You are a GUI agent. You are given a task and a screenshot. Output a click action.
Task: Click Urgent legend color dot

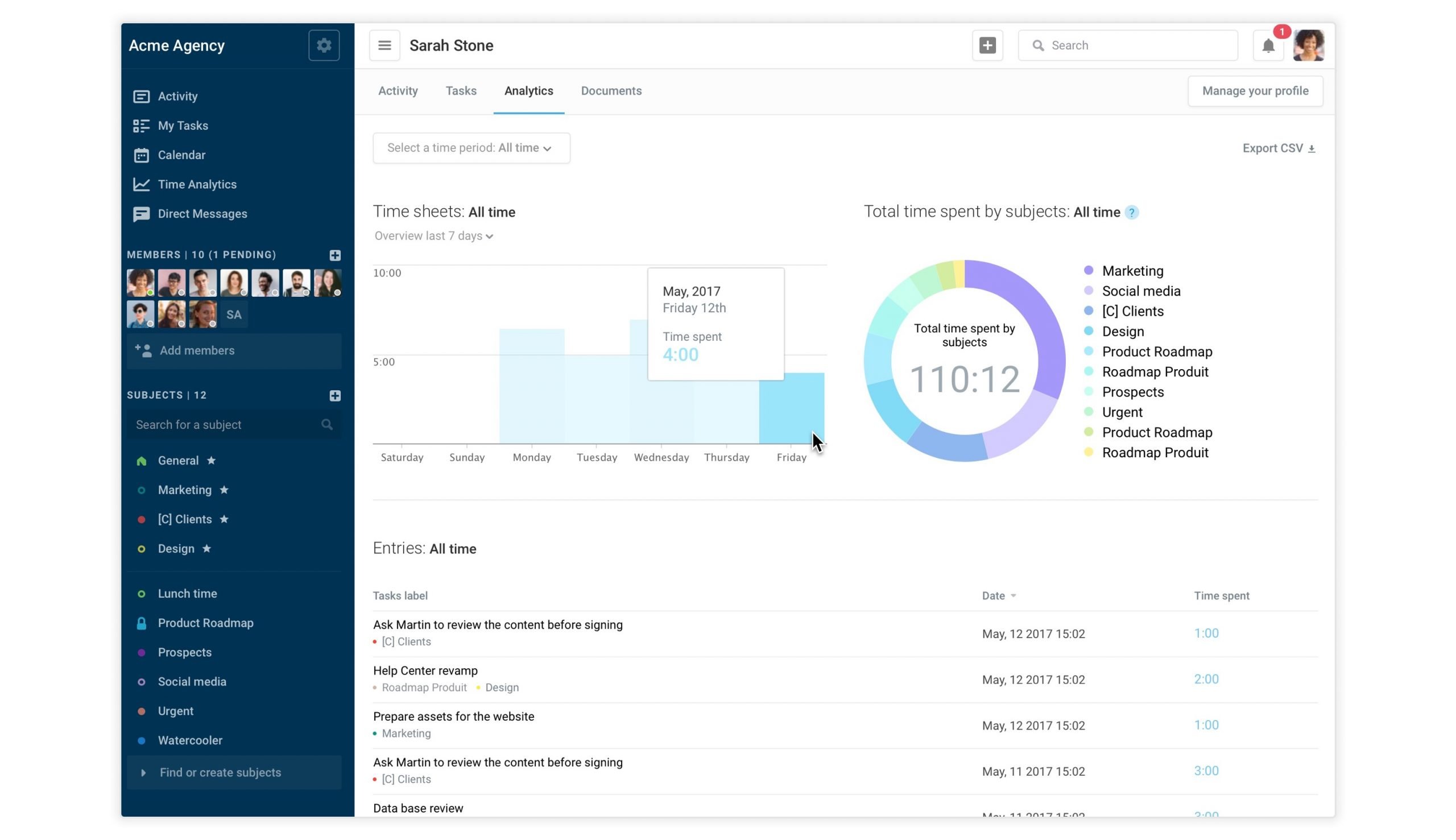[1089, 412]
